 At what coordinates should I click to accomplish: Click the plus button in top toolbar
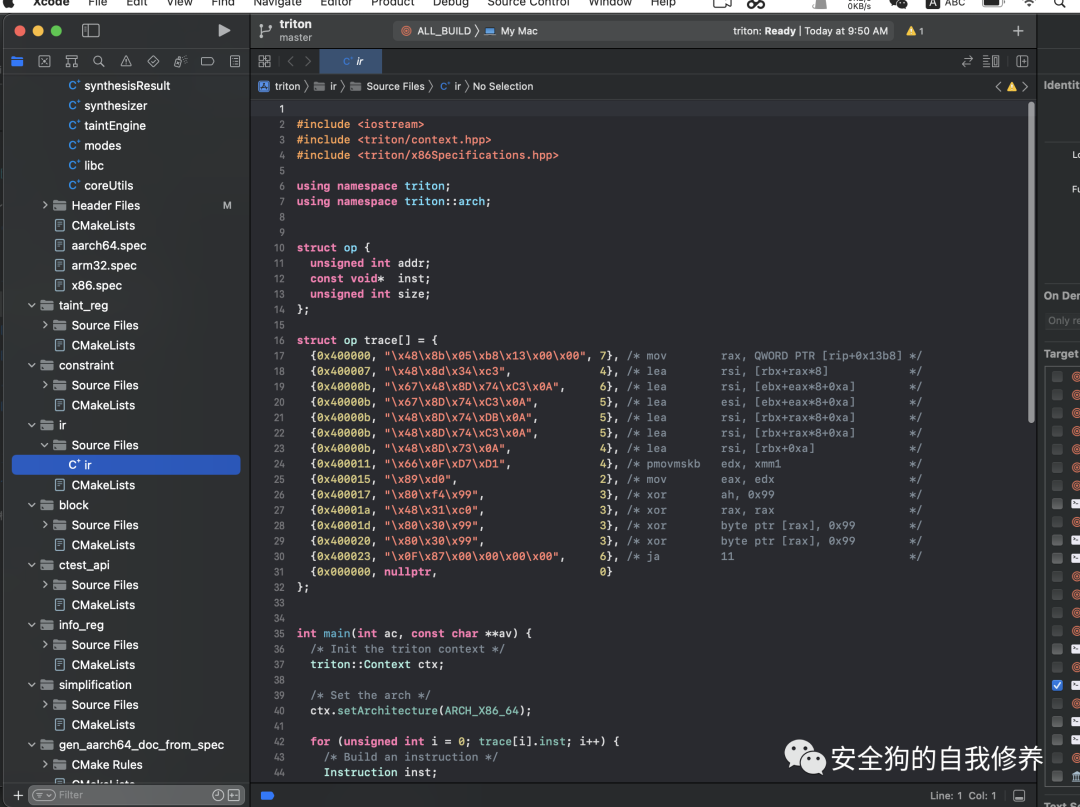click(x=1018, y=31)
